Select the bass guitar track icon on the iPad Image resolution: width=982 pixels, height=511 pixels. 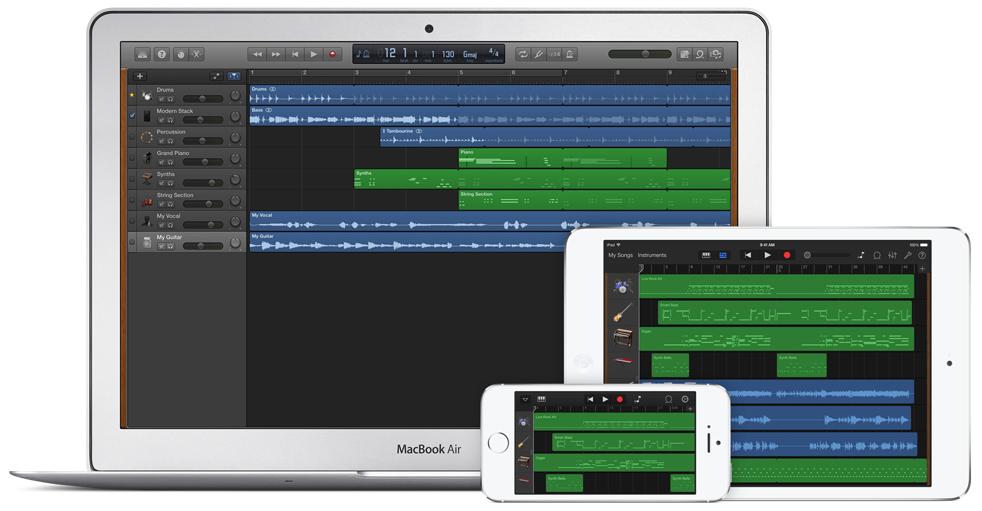pos(622,312)
